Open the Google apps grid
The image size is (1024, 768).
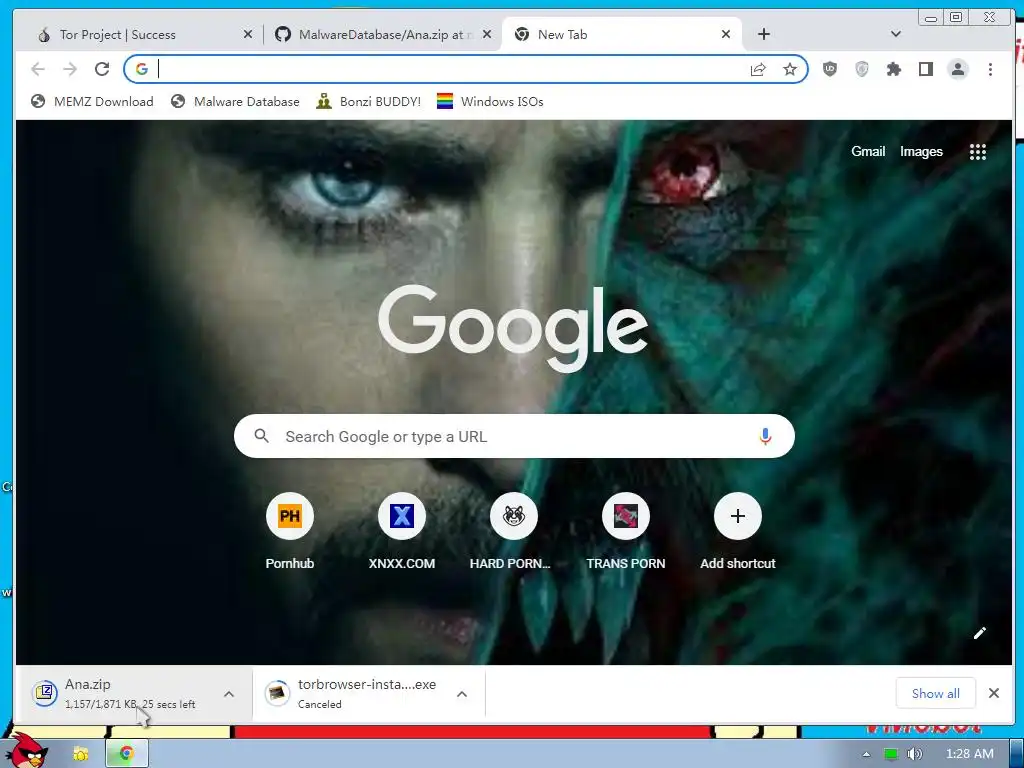(978, 152)
